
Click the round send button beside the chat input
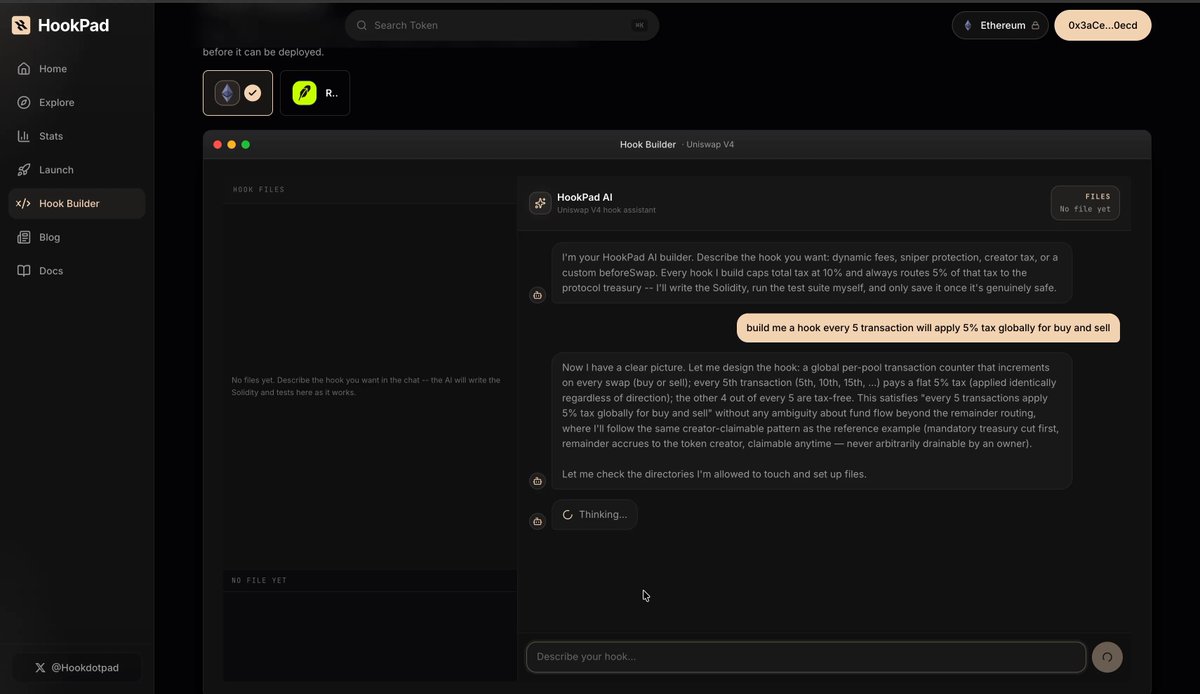click(x=1107, y=657)
